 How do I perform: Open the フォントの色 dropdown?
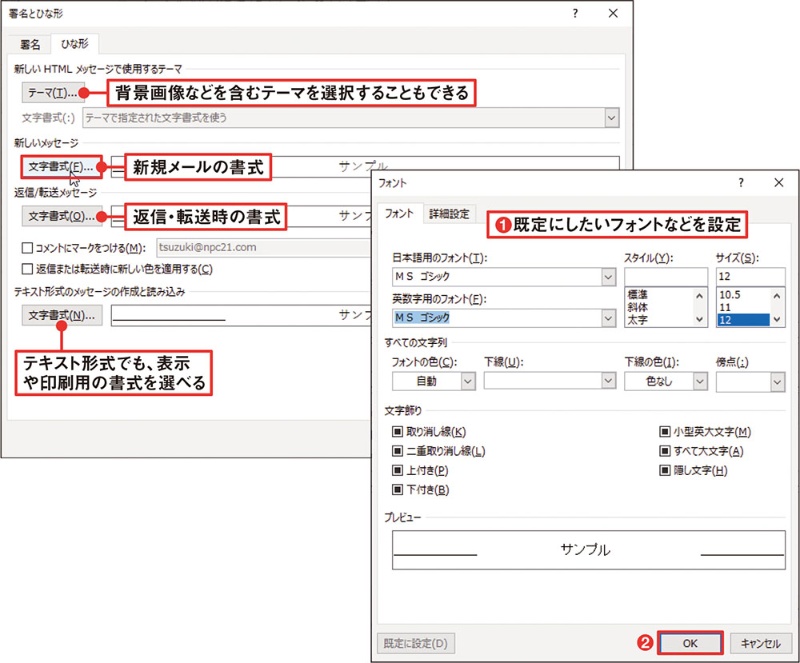(467, 381)
